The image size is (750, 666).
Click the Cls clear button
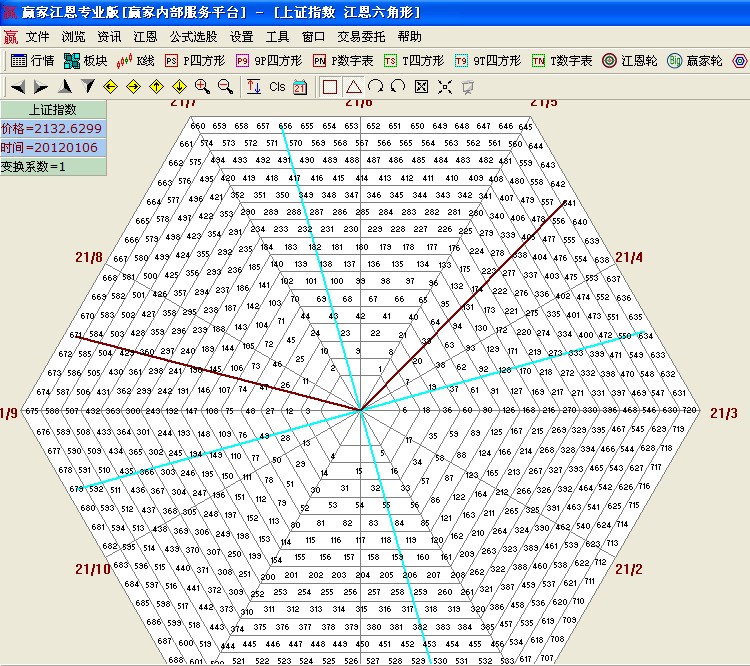pos(277,87)
